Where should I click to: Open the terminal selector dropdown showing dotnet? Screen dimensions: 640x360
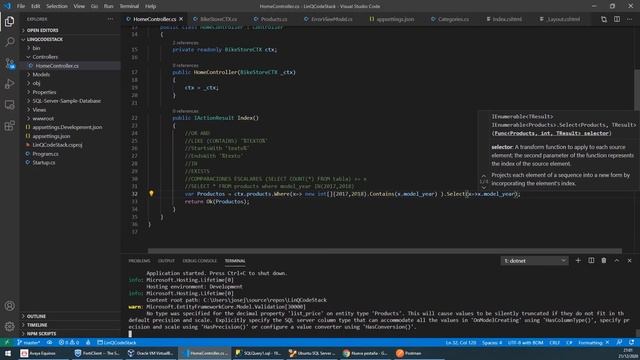click(x=534, y=260)
